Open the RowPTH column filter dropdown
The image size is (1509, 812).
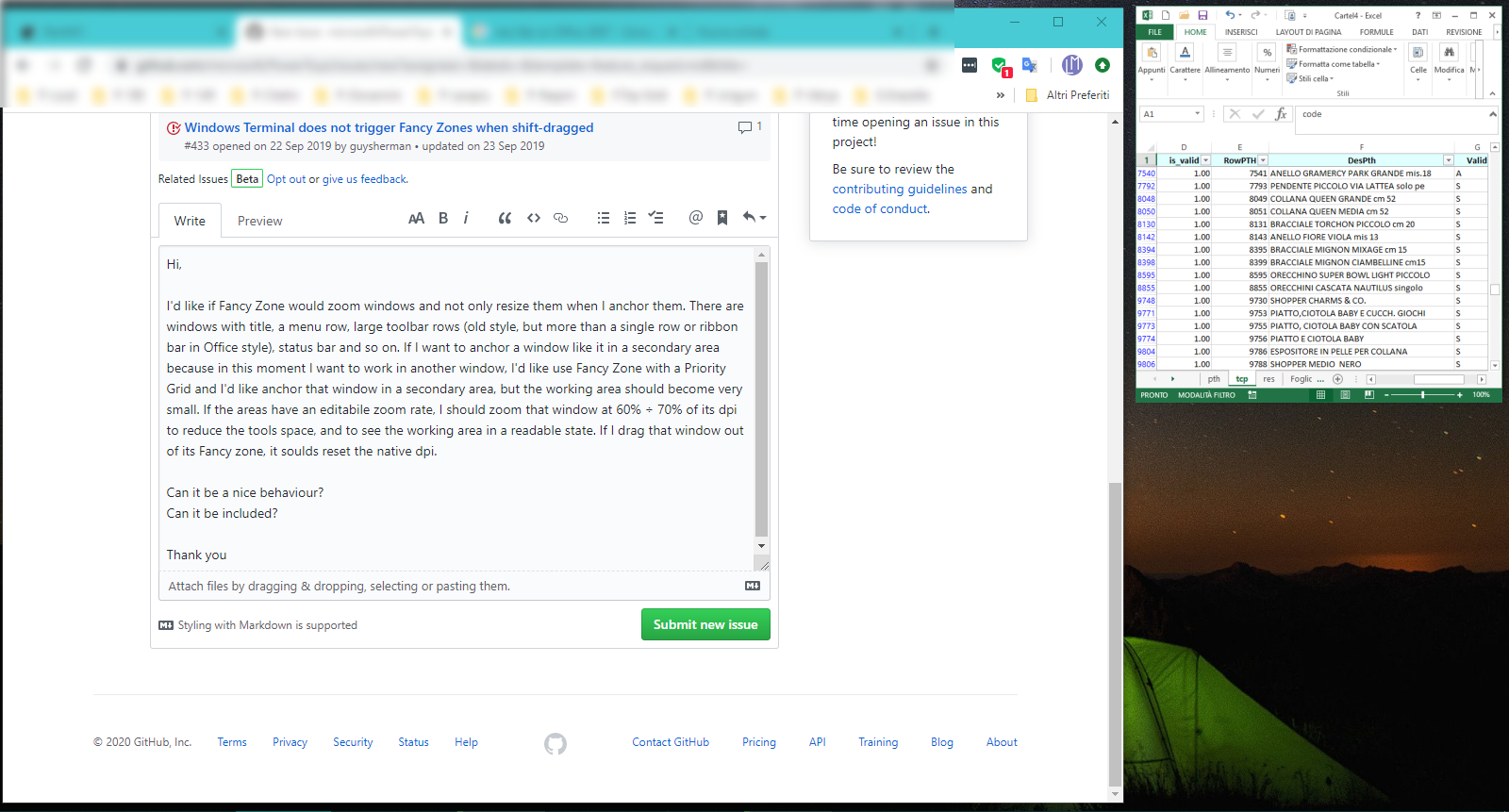tap(1263, 160)
